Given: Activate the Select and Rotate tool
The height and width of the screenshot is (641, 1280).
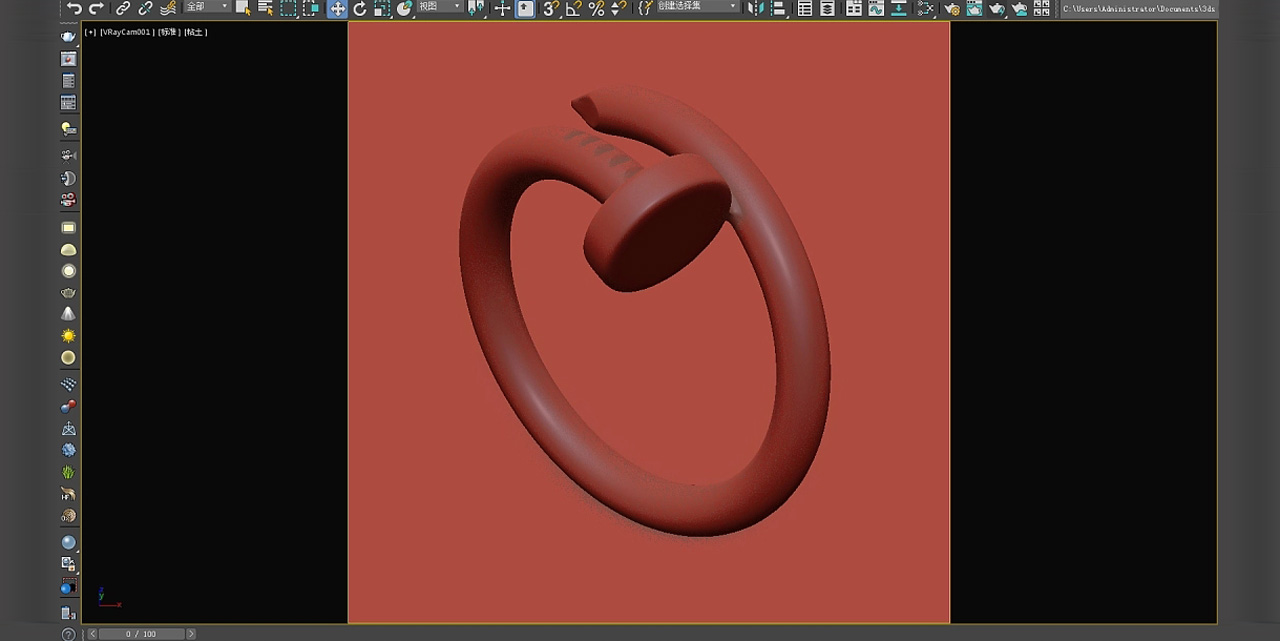Looking at the screenshot, I should click(360, 8).
